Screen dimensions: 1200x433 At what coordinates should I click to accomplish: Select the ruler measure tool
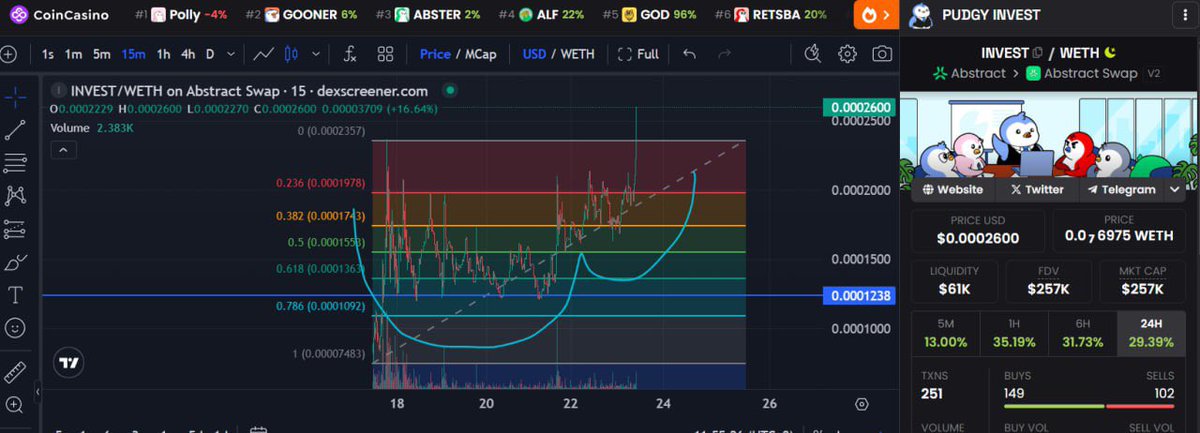15,372
